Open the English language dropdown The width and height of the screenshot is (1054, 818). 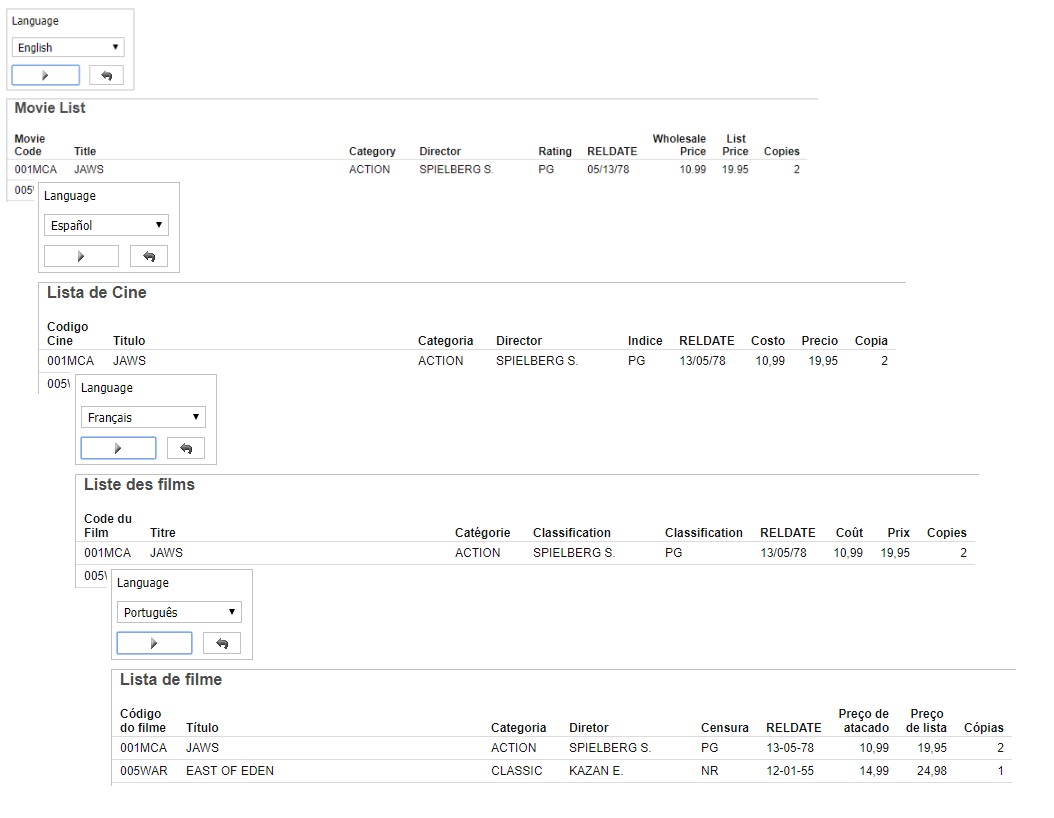68,47
